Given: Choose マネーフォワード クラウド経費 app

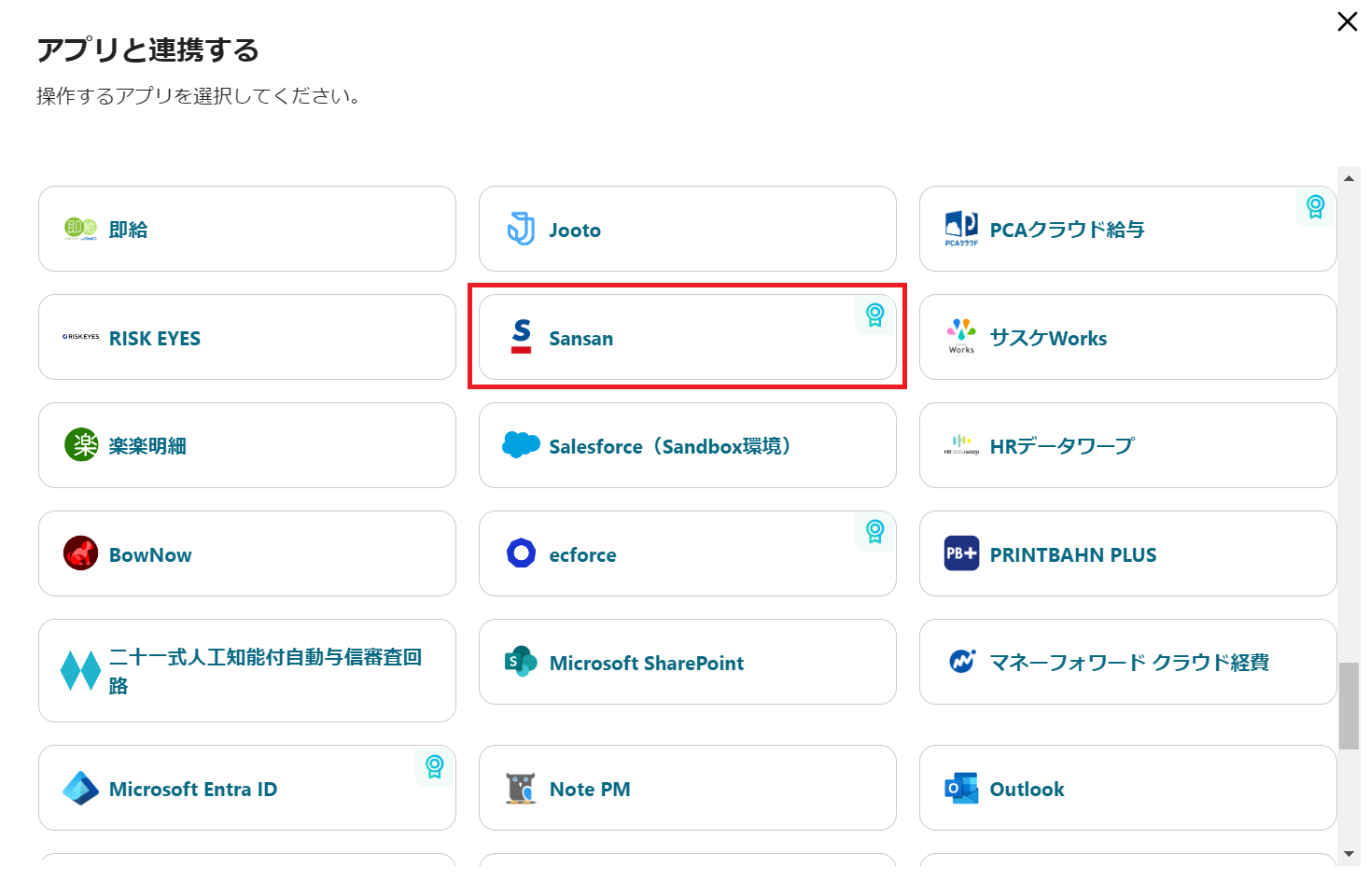Looking at the screenshot, I should click(x=1127, y=662).
